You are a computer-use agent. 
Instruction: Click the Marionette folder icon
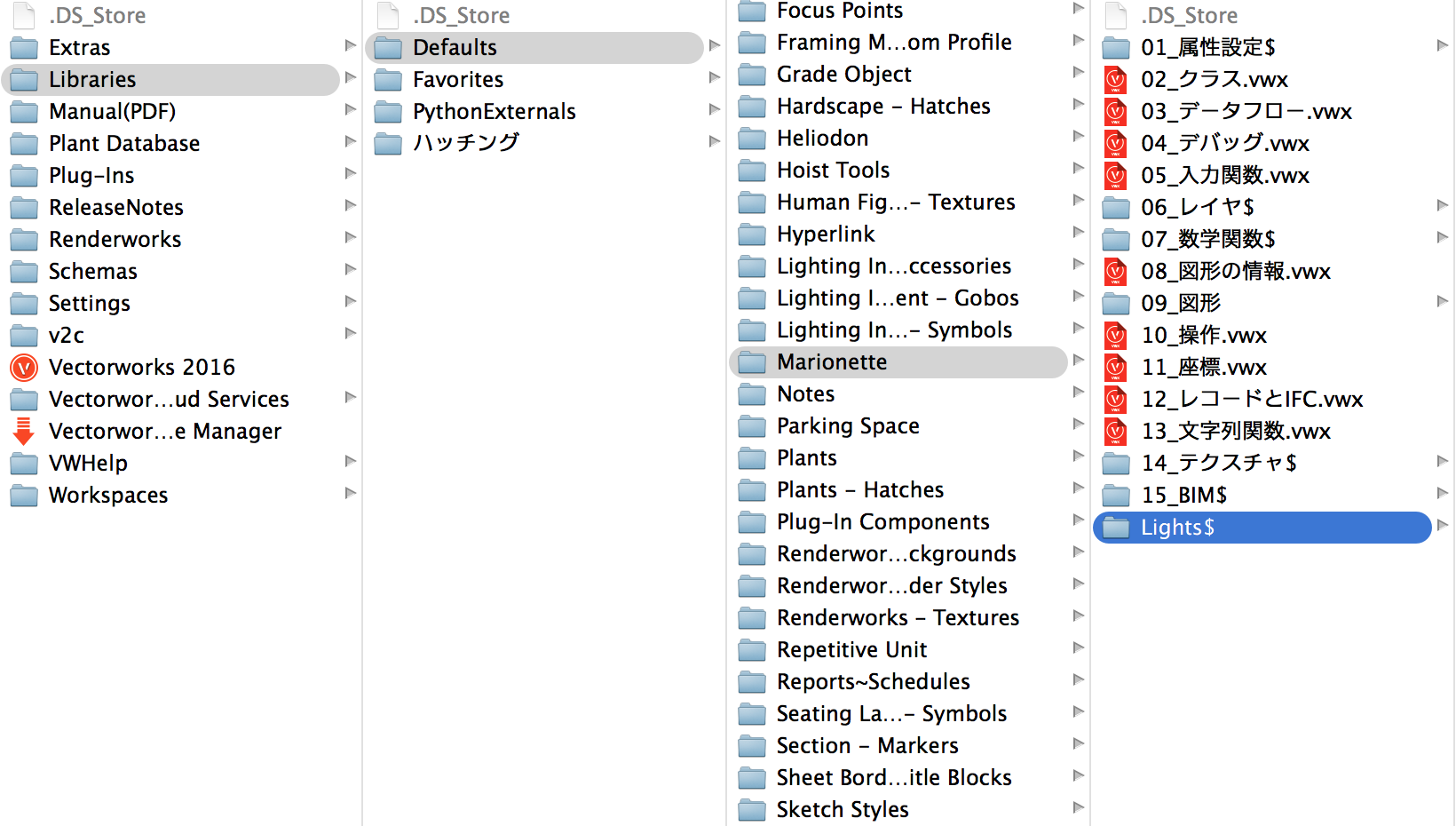point(752,362)
